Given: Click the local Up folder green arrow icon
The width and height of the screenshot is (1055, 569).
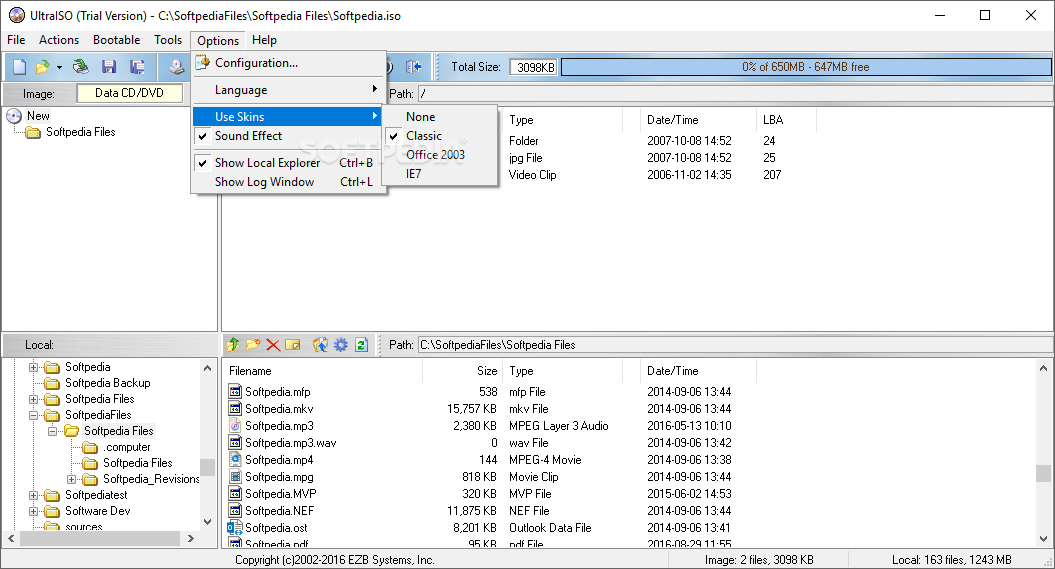Looking at the screenshot, I should click(x=233, y=345).
